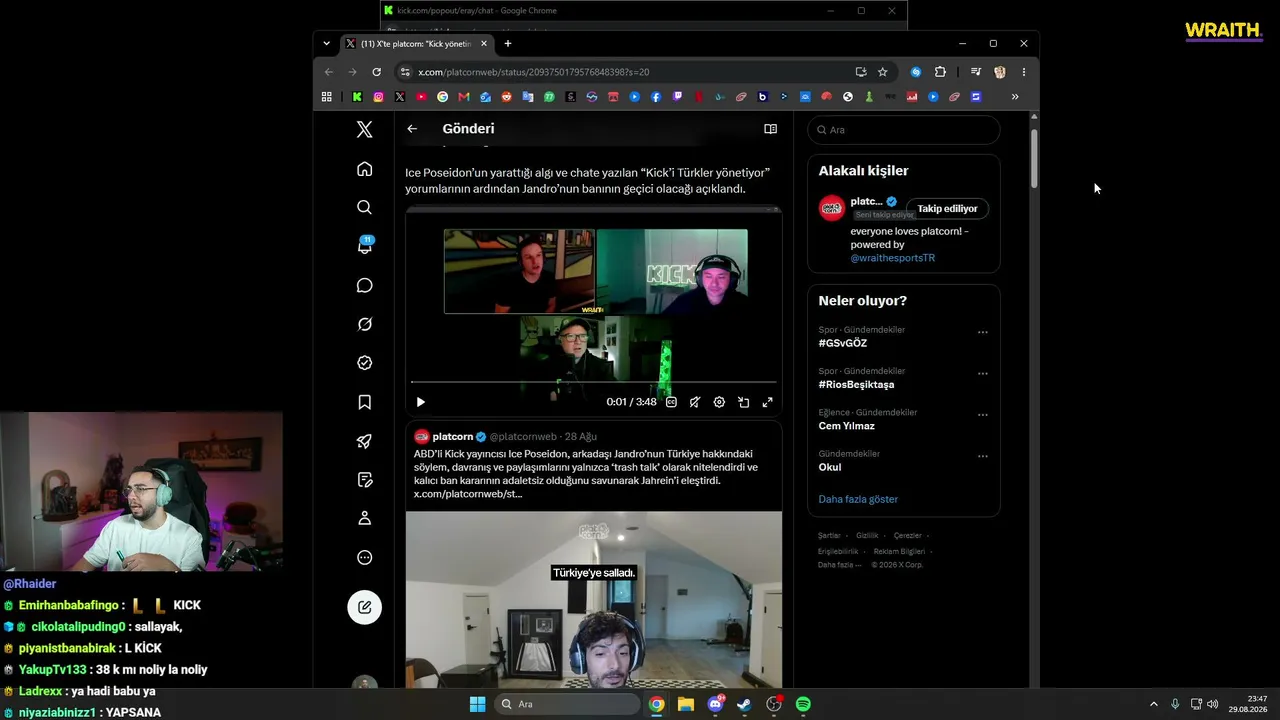Show hidden system tray icons
Screen dimensions: 1280x720
click(1153, 704)
